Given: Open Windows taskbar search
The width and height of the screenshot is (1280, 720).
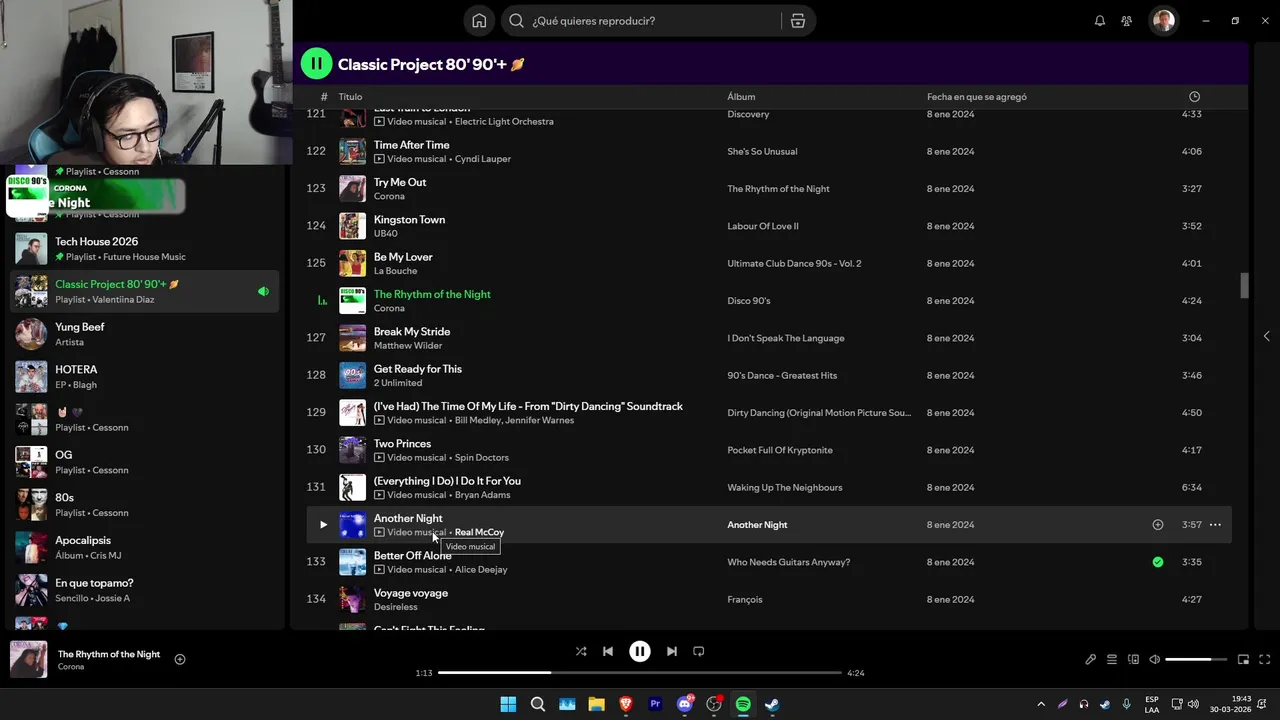Looking at the screenshot, I should point(538,704).
